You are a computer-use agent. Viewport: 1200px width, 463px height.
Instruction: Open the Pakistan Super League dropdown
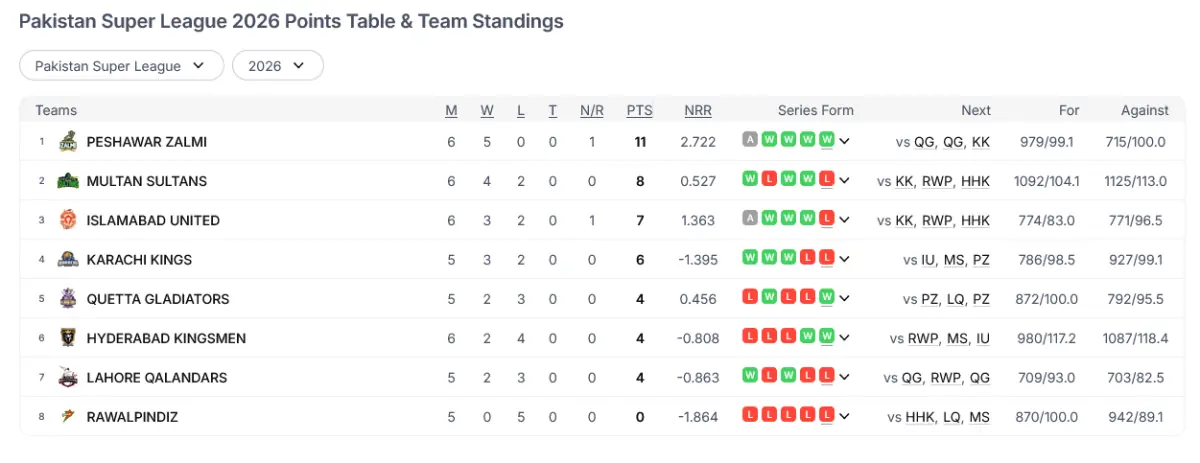click(121, 66)
